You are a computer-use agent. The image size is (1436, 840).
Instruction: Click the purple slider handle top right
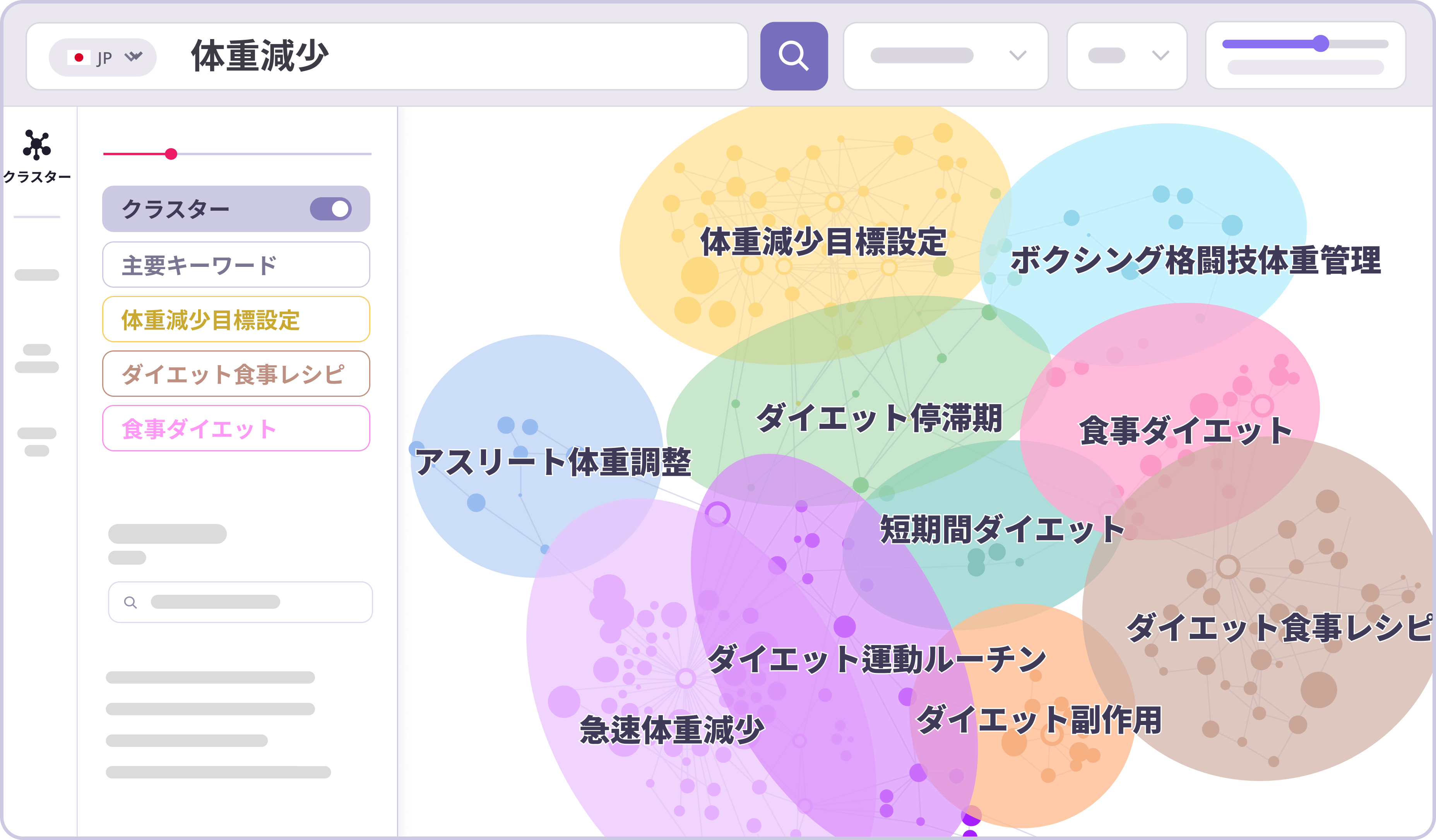click(1320, 44)
